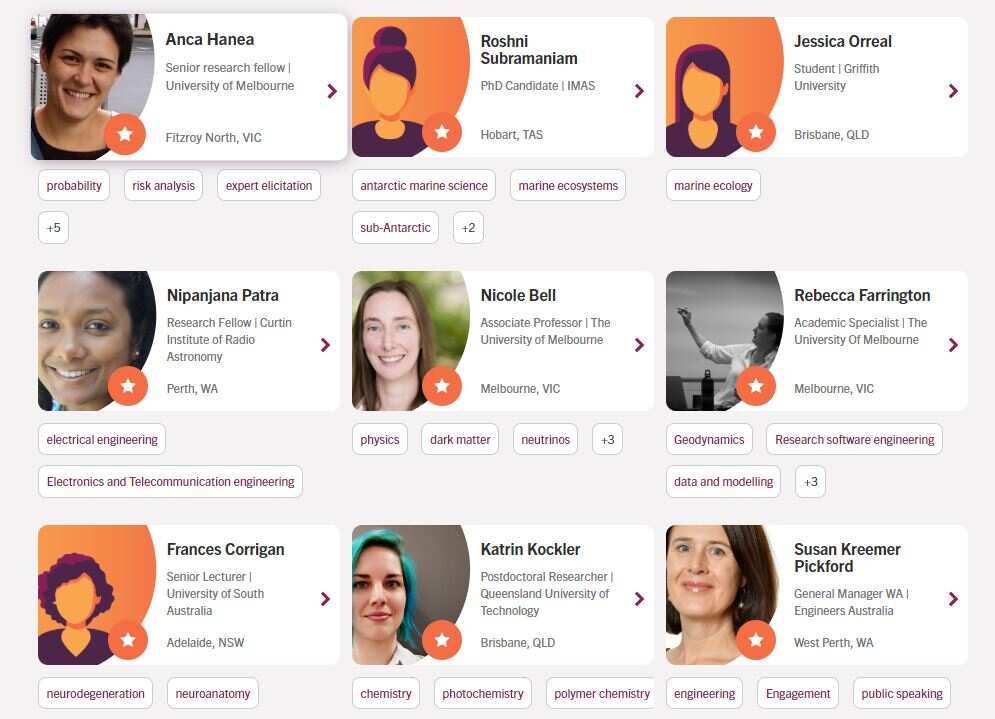Image resolution: width=995 pixels, height=719 pixels.
Task: Click the 'public speaking' tag
Action: 901,693
